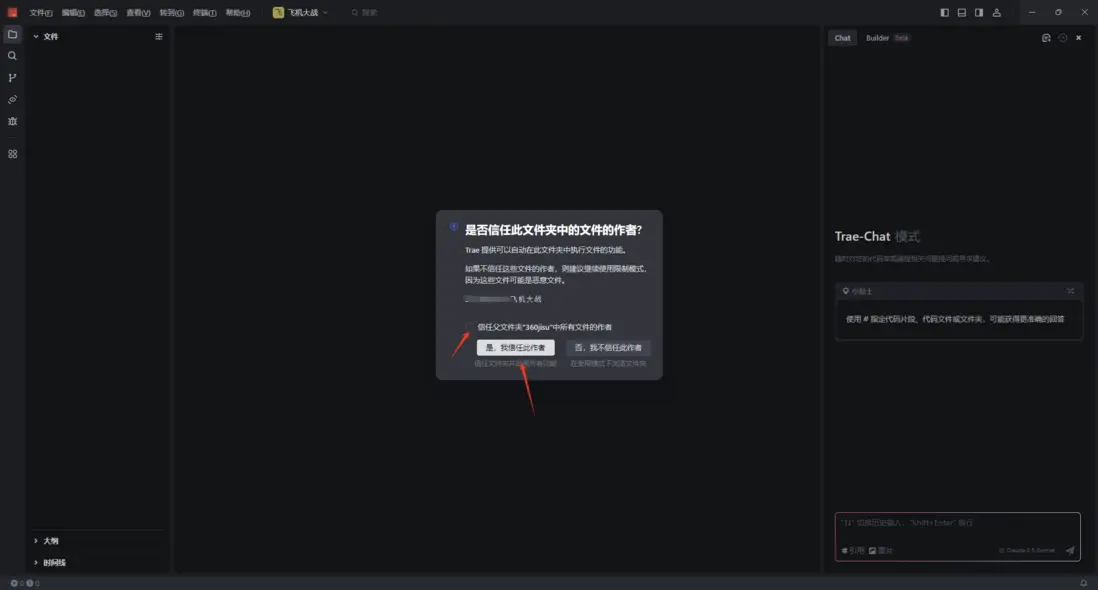Click the new chat icon in chat header
Screen dimensions: 1098x590
coord(1046,38)
